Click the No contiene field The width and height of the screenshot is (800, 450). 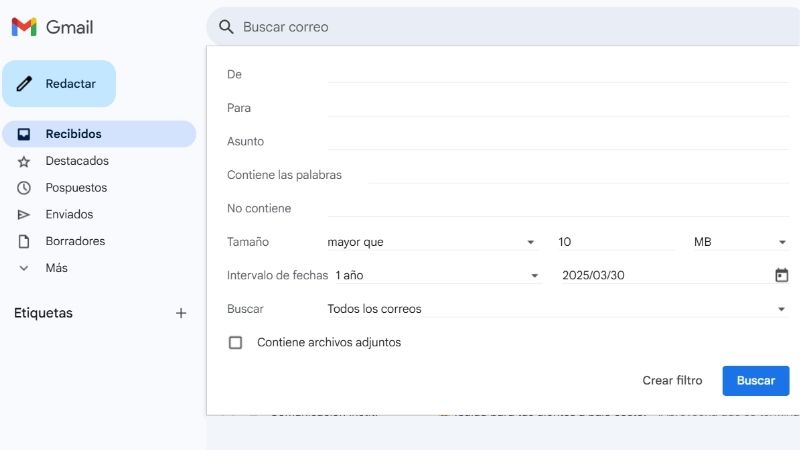click(558, 208)
